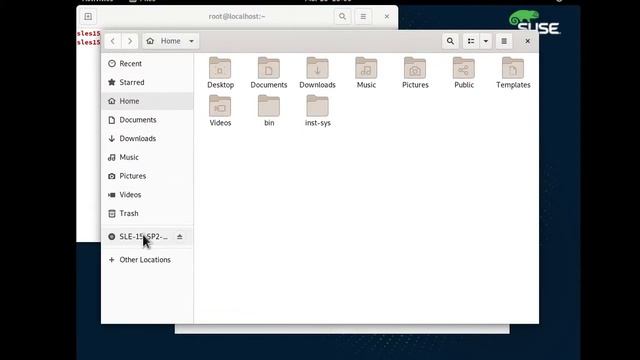
Task: Open the terminal window hamburger menu
Action: point(363,17)
